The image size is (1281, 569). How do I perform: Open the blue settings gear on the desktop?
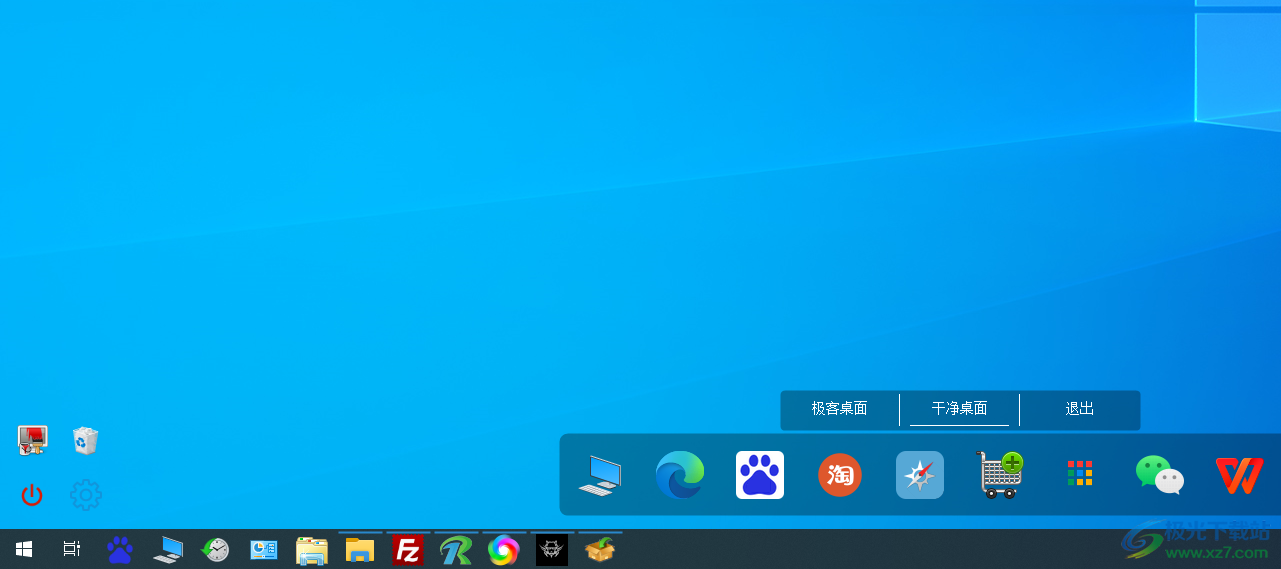coord(86,495)
